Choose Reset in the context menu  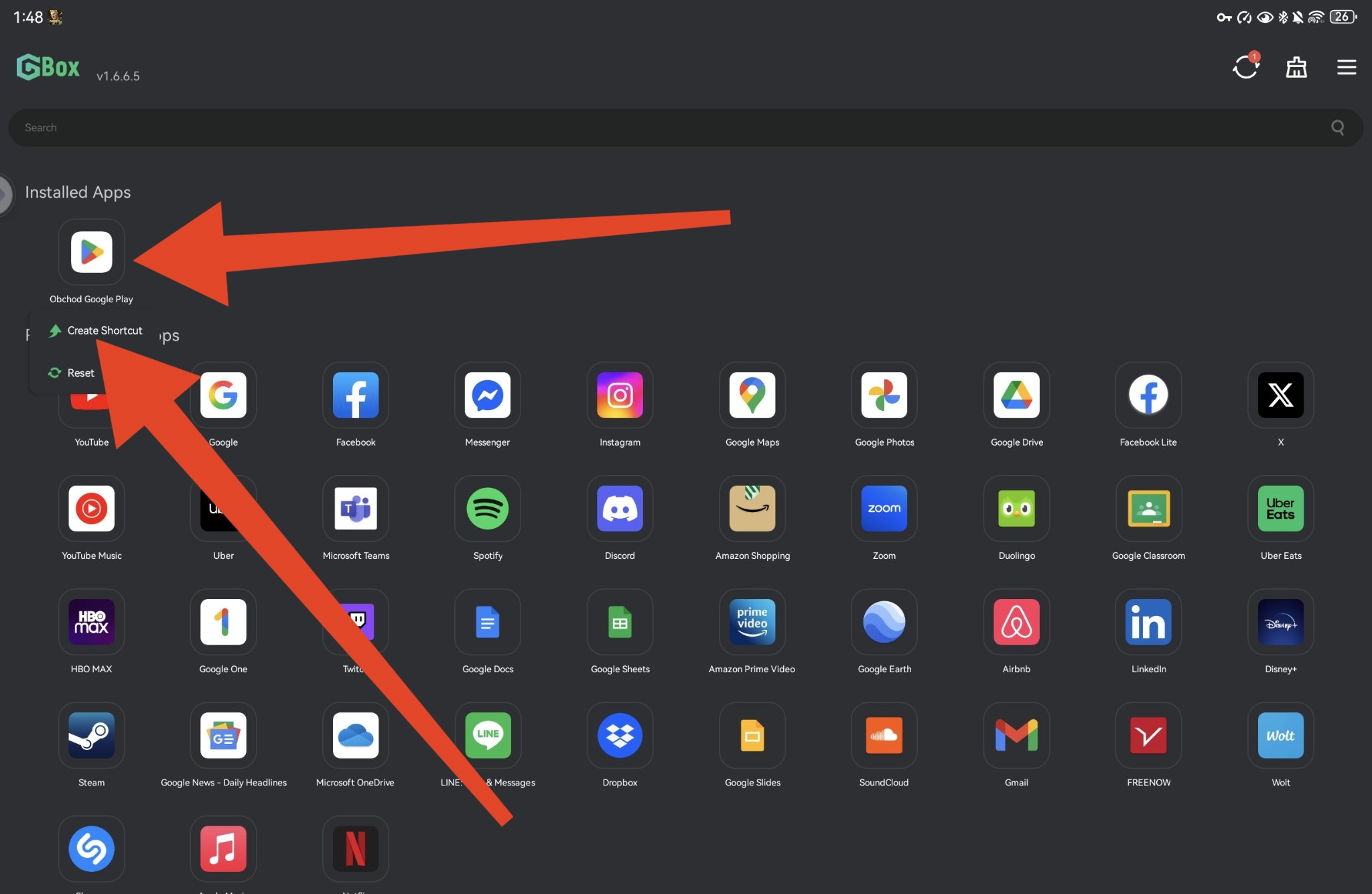point(80,373)
